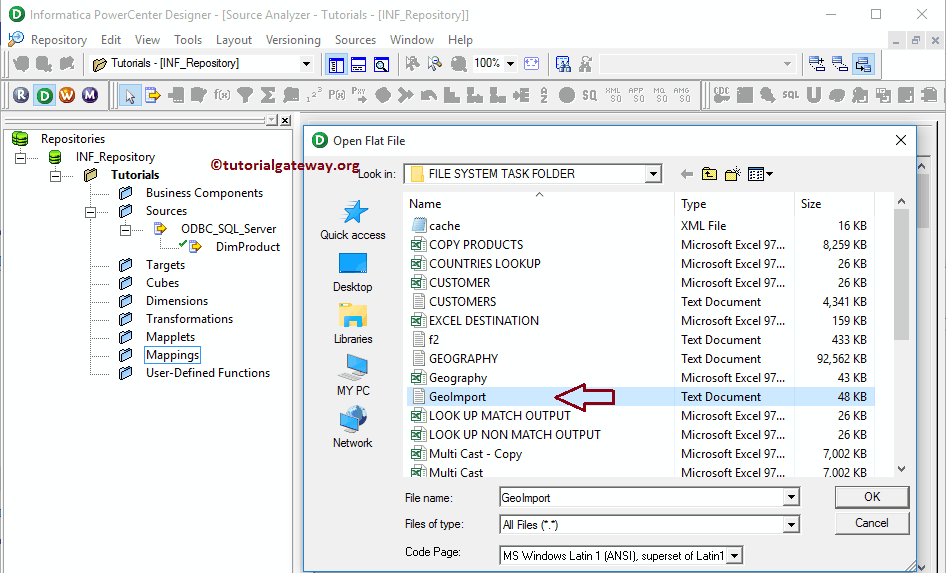Open the Edit menu
Screen dimensions: 946x573
pyautogui.click(x=111, y=40)
